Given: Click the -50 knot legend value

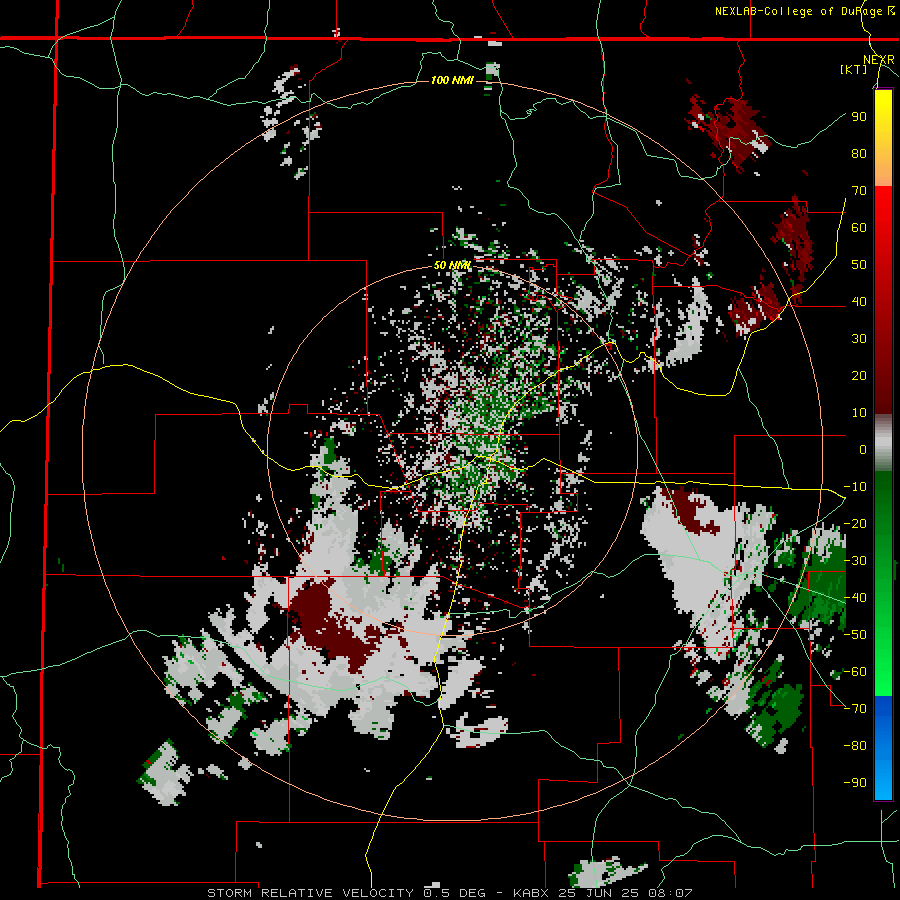Looking at the screenshot, I should (x=855, y=634).
